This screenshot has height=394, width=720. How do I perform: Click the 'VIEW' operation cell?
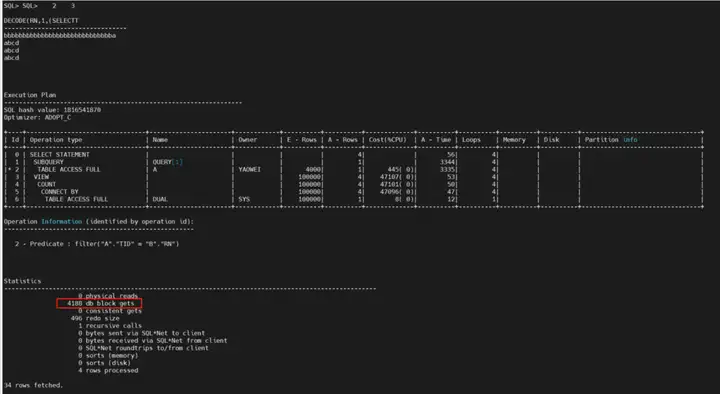41,177
